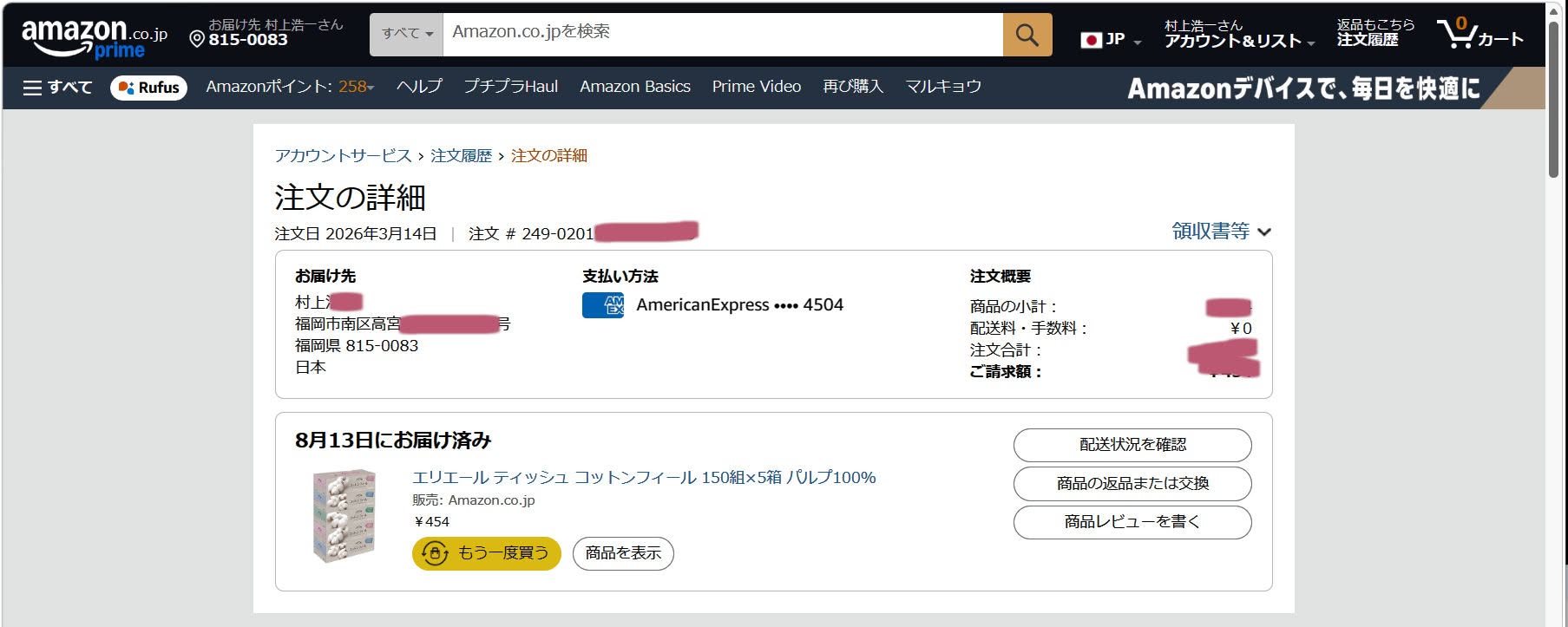The width and height of the screenshot is (1568, 627).
Task: Open the すべて search category dropdown
Action: tap(406, 35)
